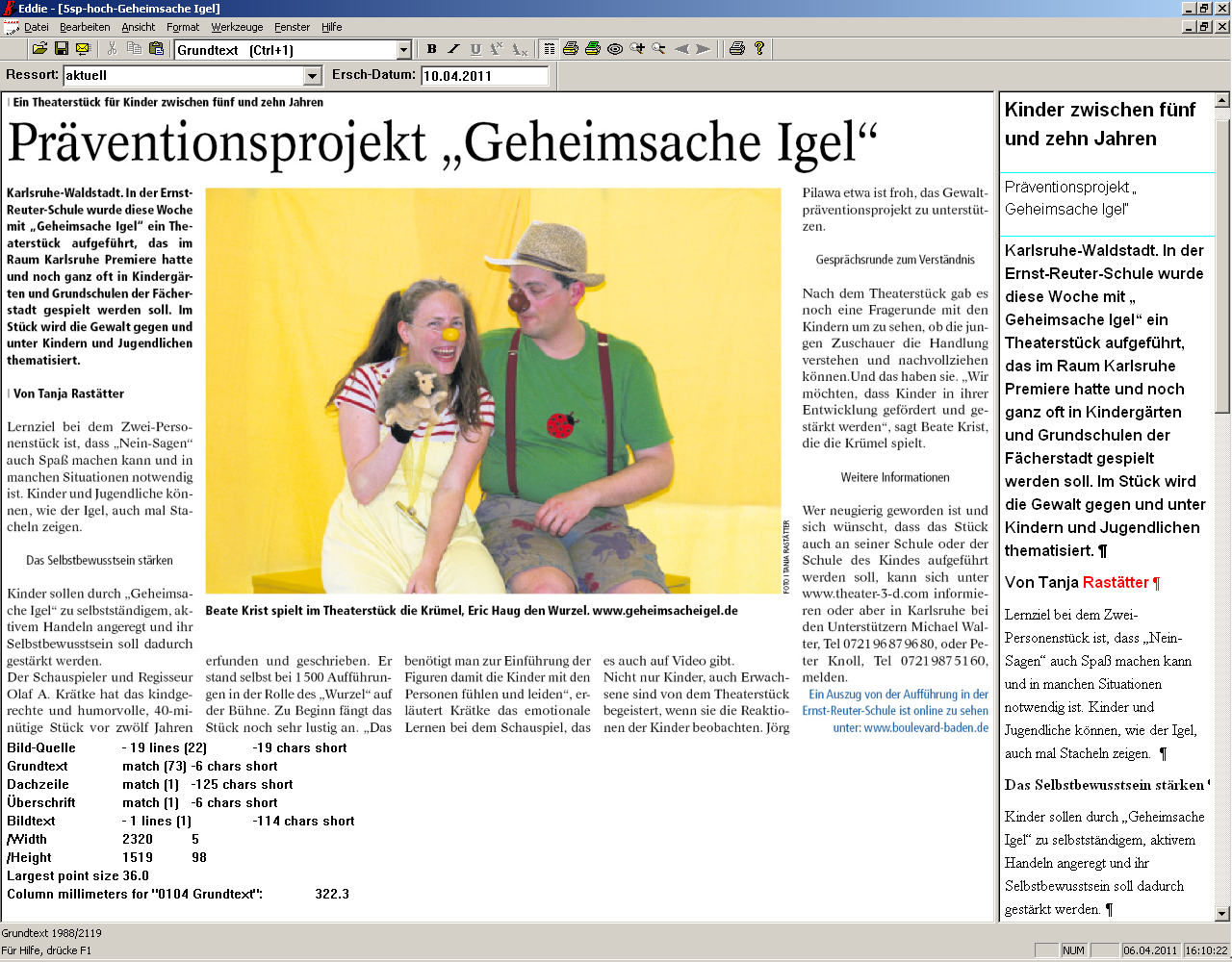Click the byline Von Tanja Rastätter in layout
This screenshot has height=962, width=1232.
tap(68, 393)
